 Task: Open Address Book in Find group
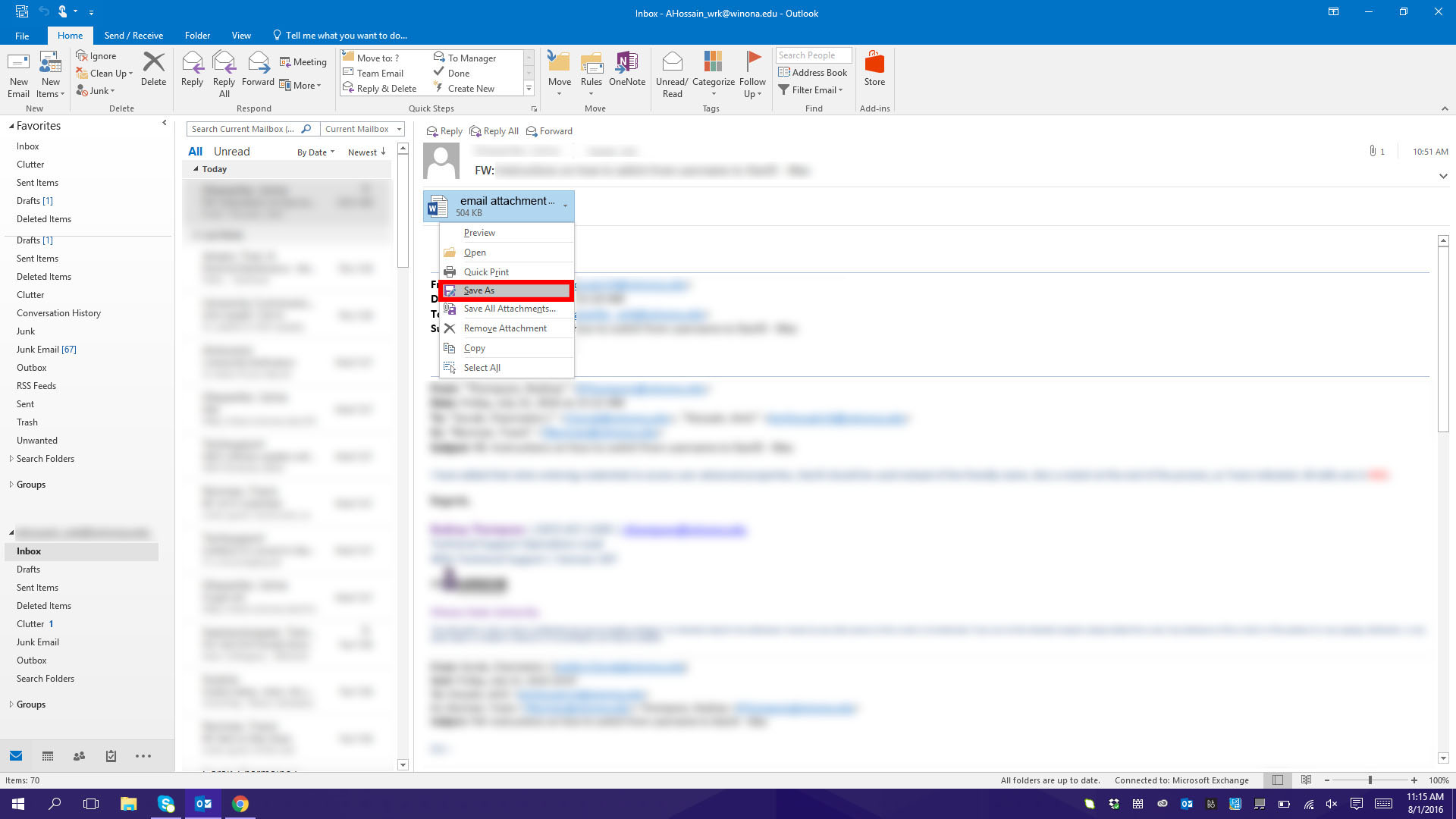(812, 73)
